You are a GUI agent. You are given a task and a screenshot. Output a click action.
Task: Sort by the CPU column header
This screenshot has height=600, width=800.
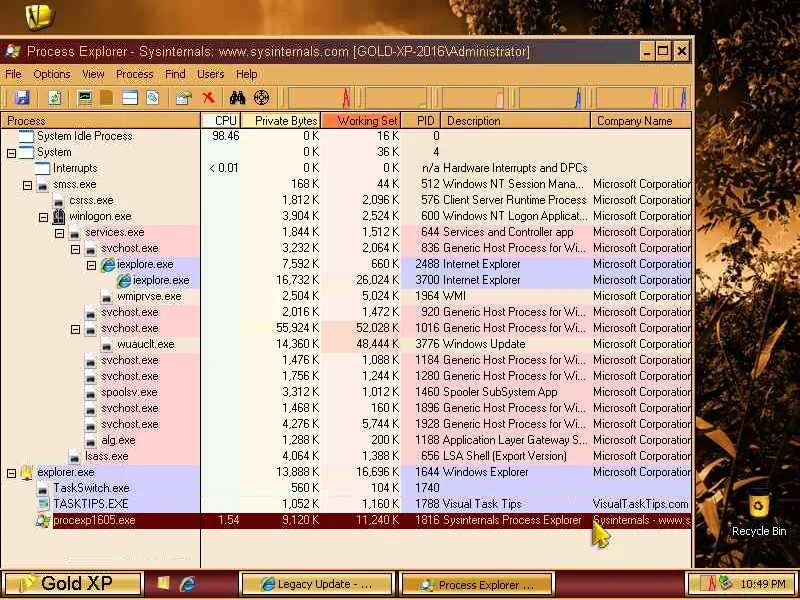[220, 121]
